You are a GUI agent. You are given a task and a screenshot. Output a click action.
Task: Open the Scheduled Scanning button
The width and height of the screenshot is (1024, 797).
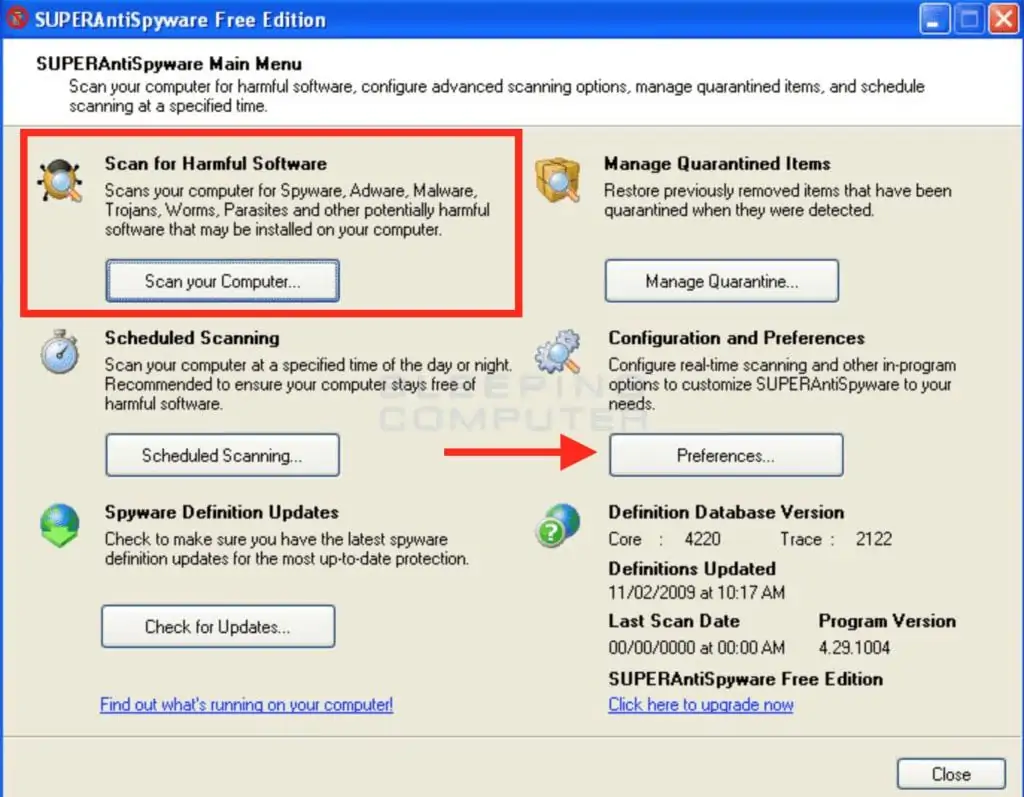[223, 455]
